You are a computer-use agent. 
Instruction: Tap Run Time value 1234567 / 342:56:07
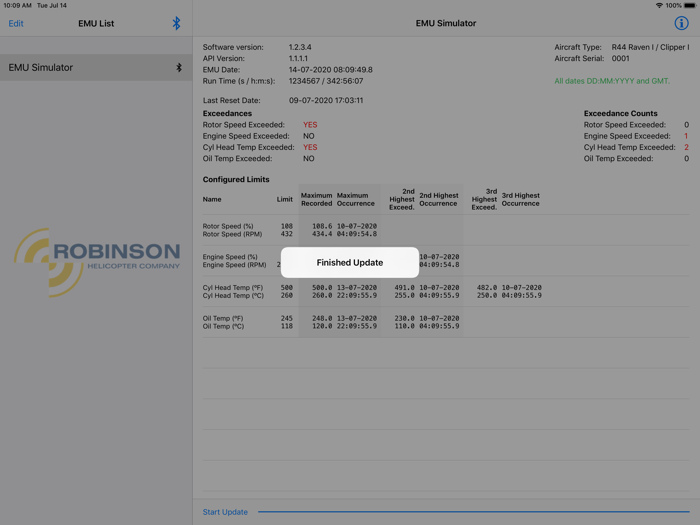[x=326, y=81]
